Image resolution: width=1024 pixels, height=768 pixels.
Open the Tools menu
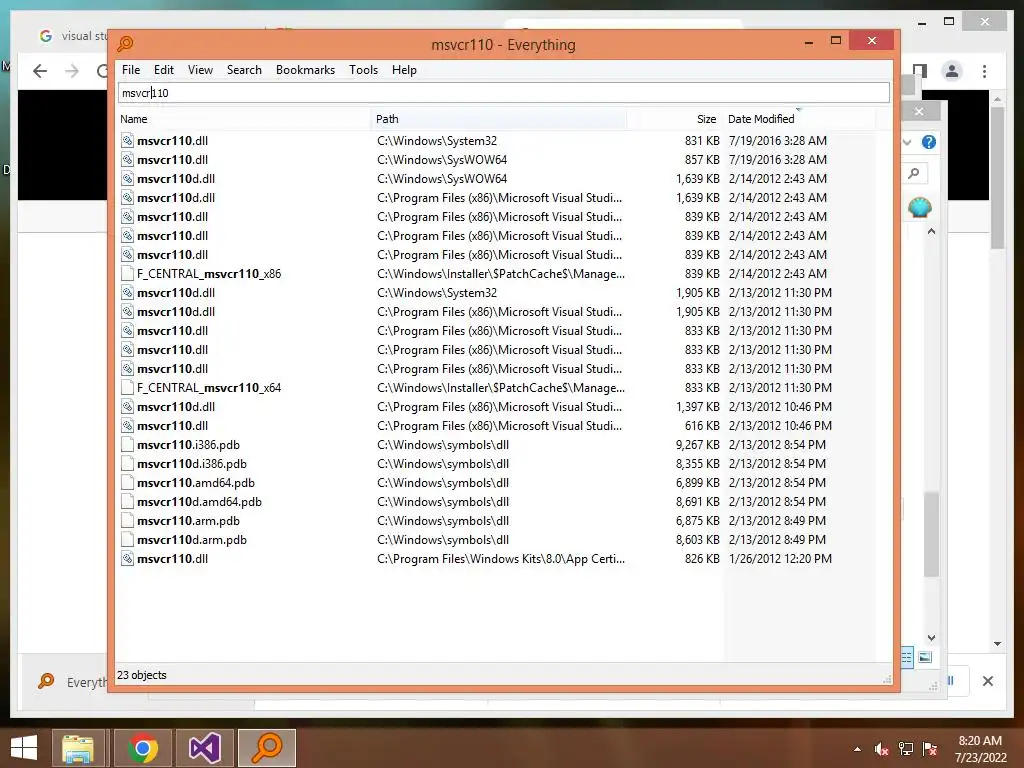363,70
